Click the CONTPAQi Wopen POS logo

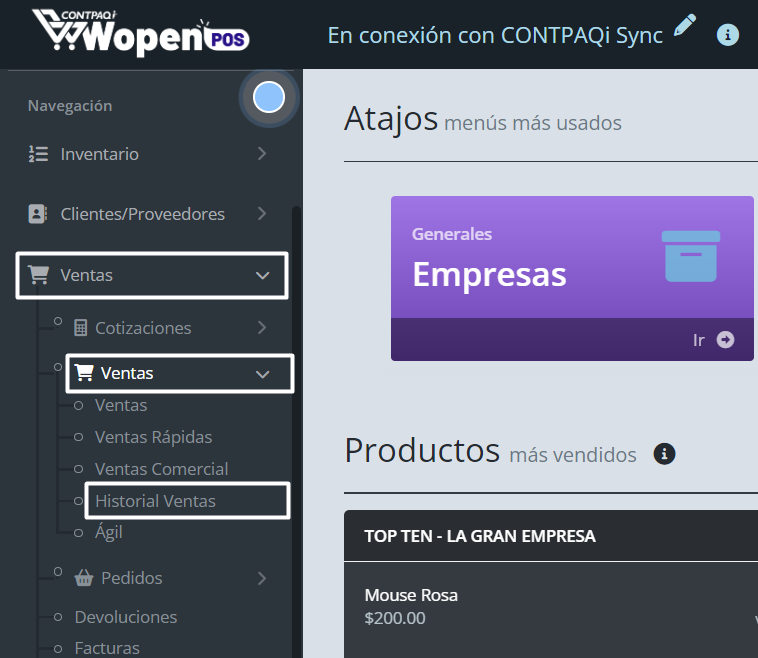coord(140,33)
